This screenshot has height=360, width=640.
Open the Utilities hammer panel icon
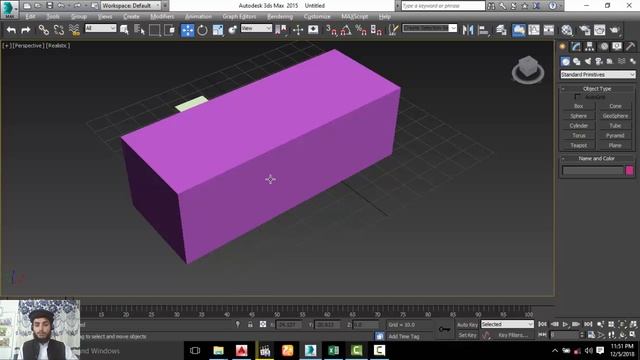pyautogui.click(x=631, y=47)
